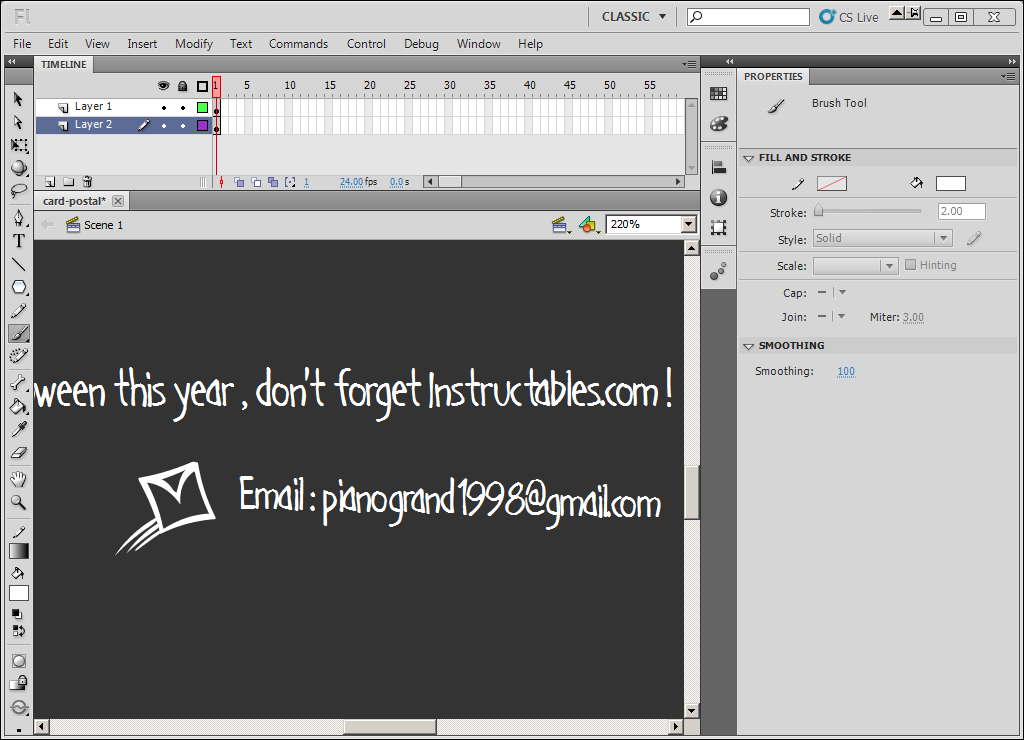
Task: Open the Swatches panel icon
Action: (718, 94)
